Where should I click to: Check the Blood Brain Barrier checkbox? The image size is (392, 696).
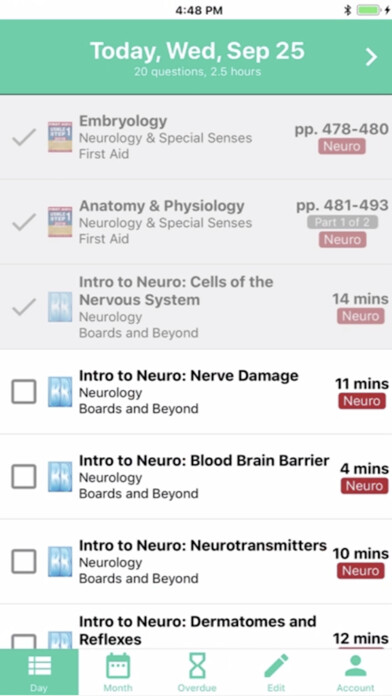pos(24,477)
